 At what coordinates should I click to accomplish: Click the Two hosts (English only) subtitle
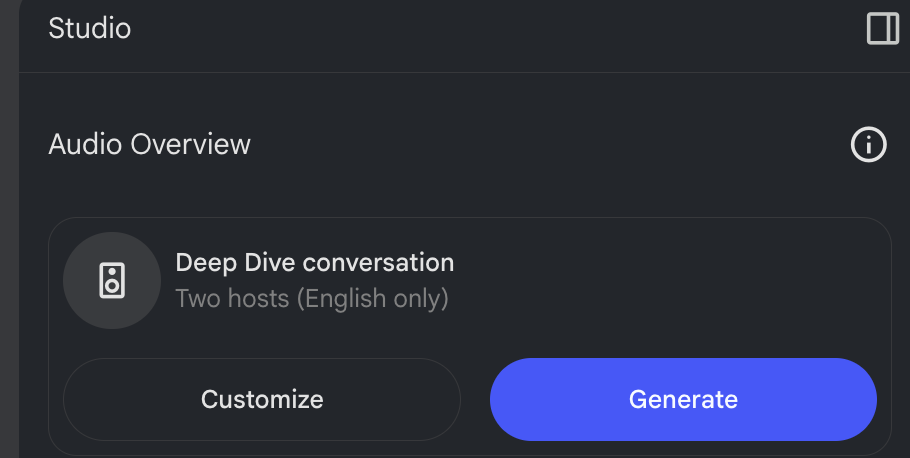pos(312,299)
